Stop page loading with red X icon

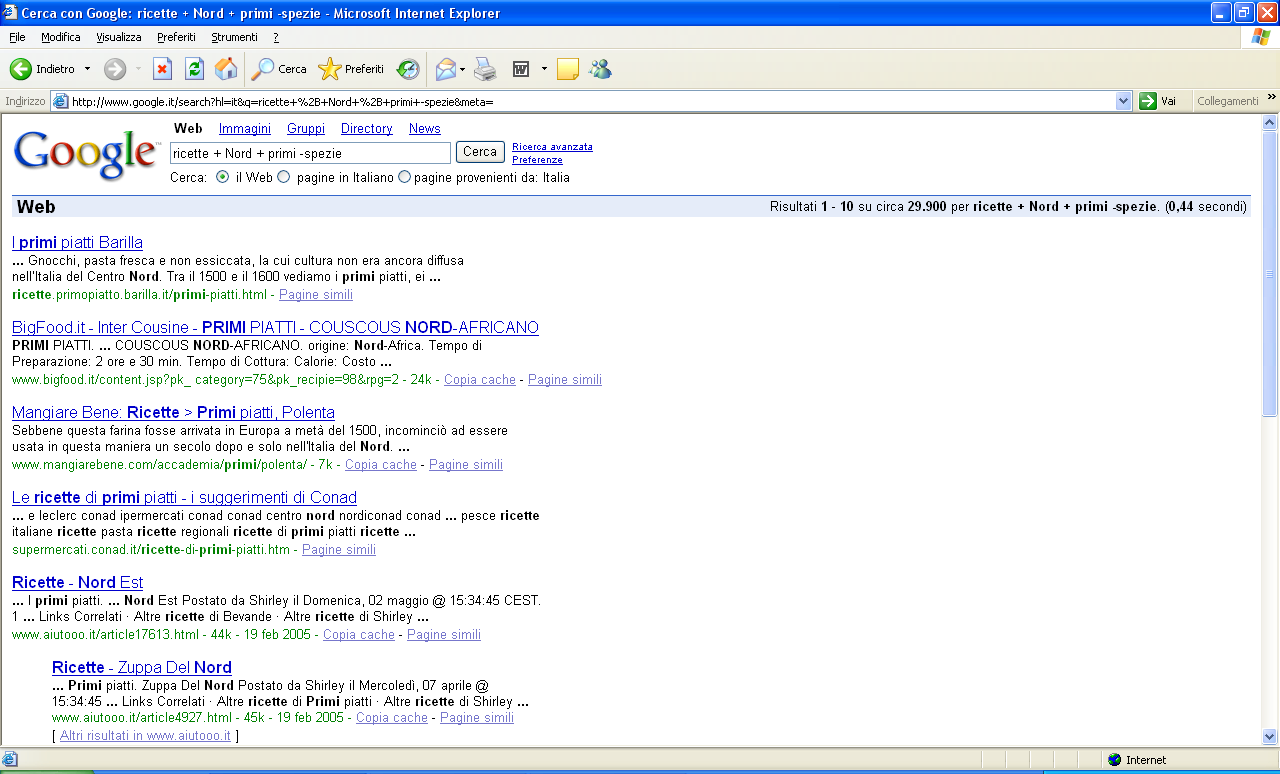pyautogui.click(x=162, y=69)
